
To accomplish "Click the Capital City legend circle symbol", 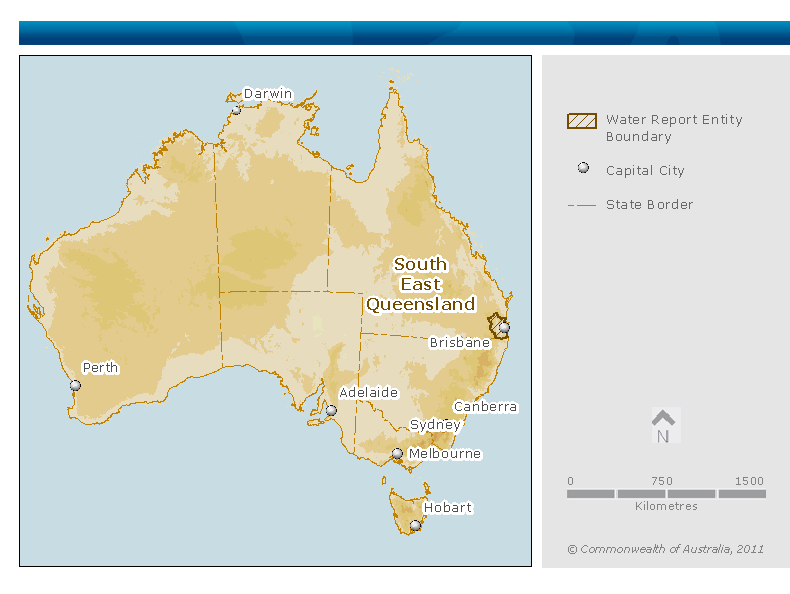I will [583, 168].
